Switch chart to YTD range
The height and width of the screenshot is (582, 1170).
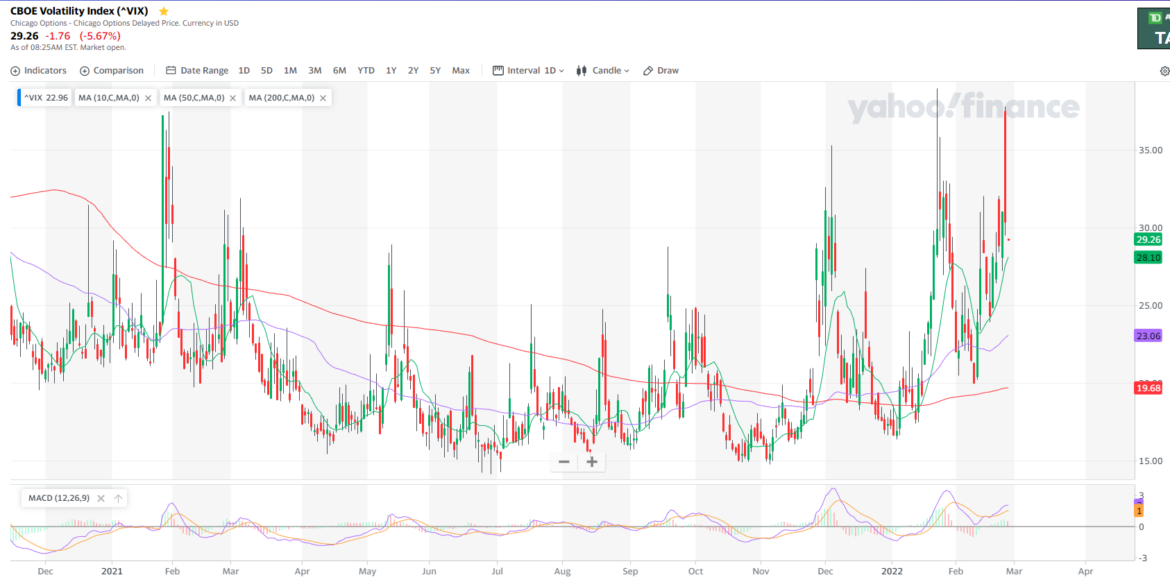(x=365, y=70)
